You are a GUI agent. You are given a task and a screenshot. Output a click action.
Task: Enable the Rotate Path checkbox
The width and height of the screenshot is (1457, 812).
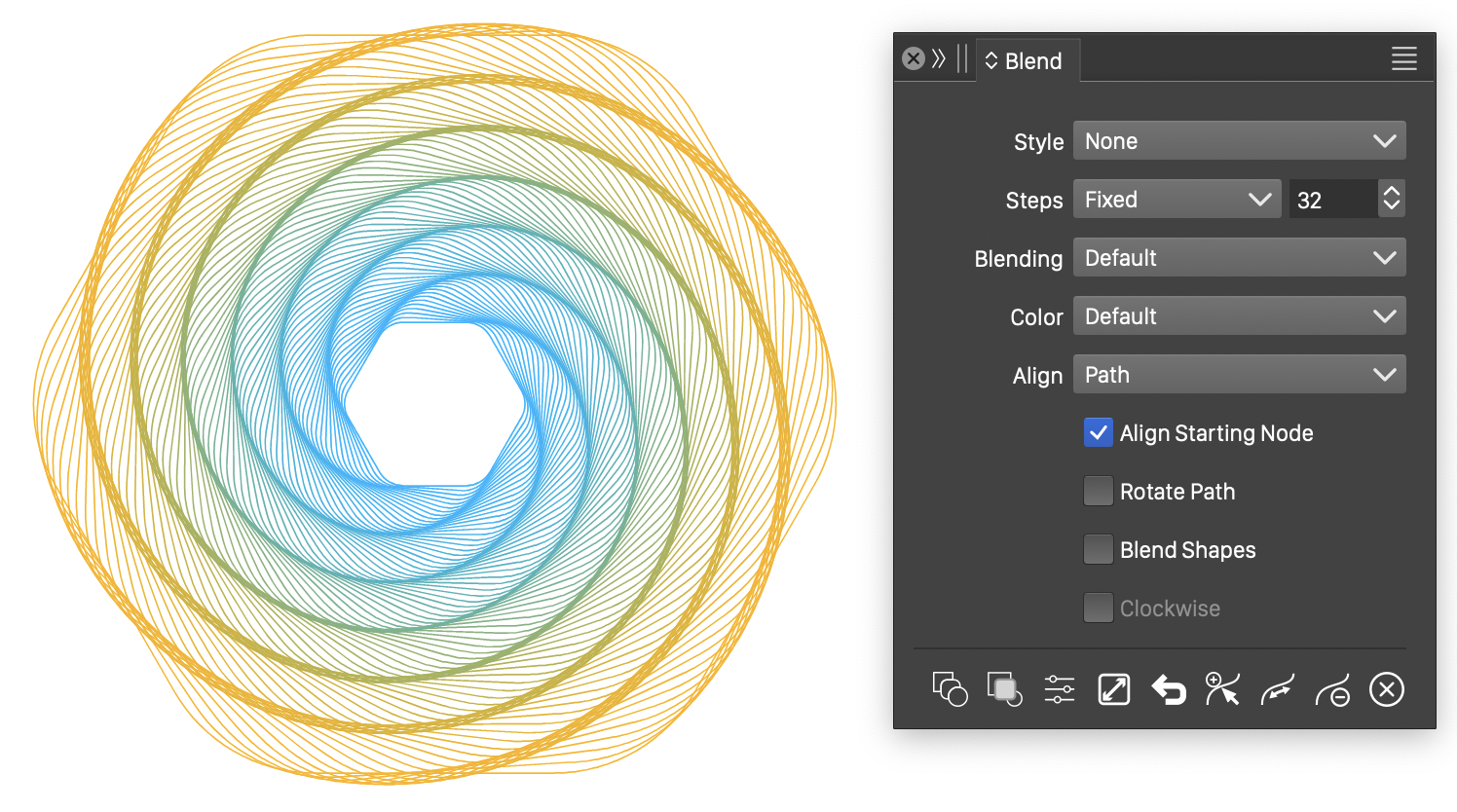pyautogui.click(x=1098, y=492)
